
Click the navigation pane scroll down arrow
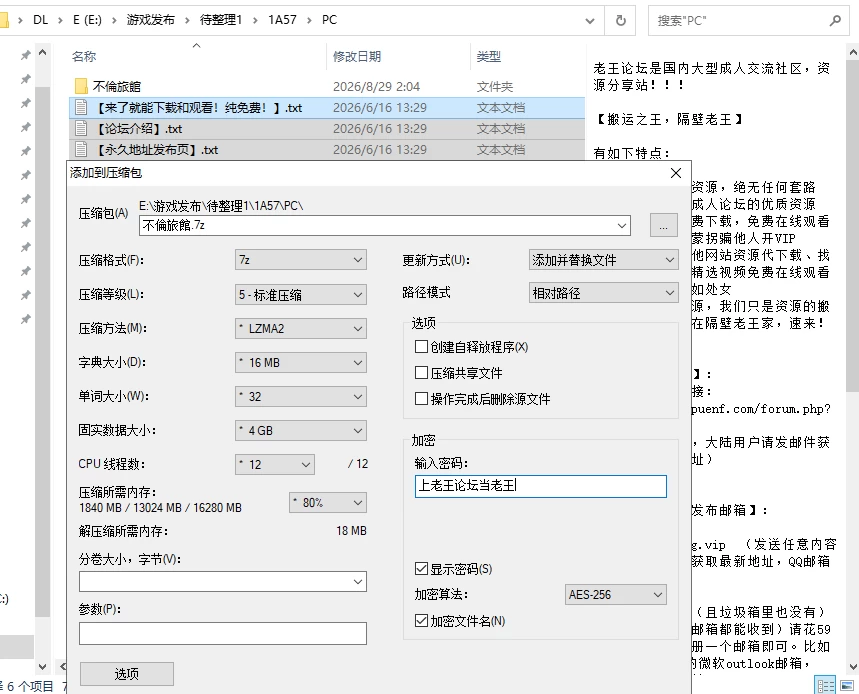43,667
